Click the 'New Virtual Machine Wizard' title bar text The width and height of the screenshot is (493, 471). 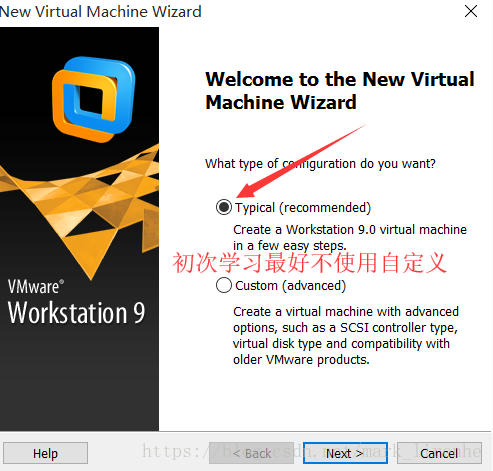click(x=101, y=12)
